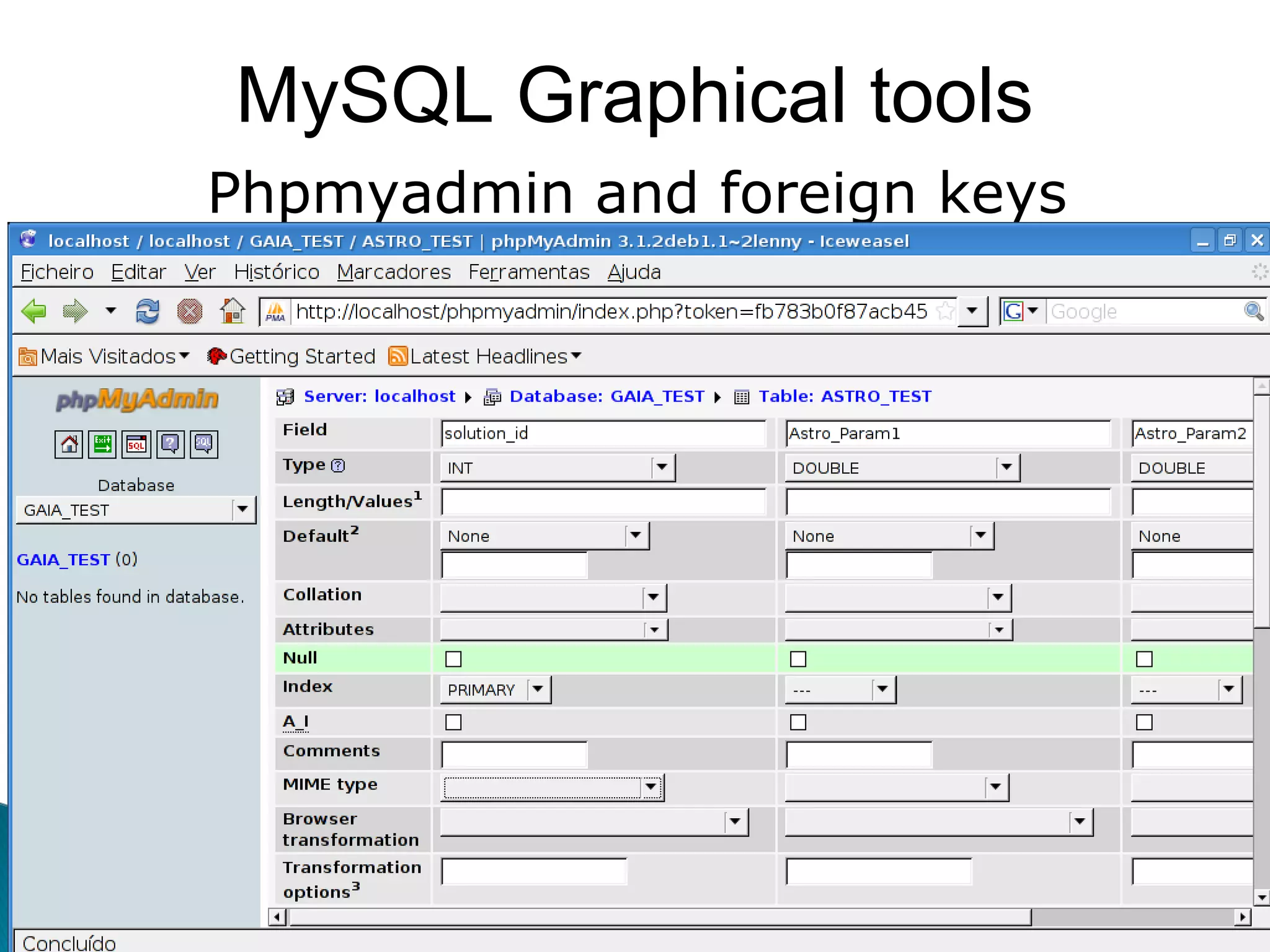Enable A_I checkbox for Astro_Param1
Viewport: 1270px width, 952px height.
click(x=798, y=722)
